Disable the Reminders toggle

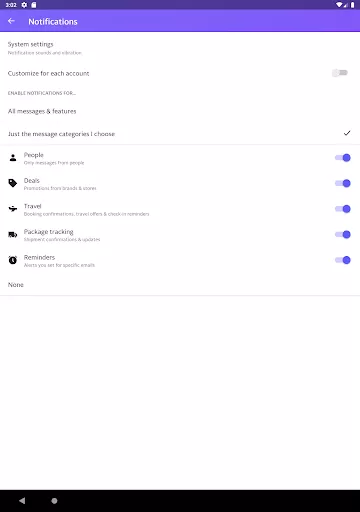[343, 260]
